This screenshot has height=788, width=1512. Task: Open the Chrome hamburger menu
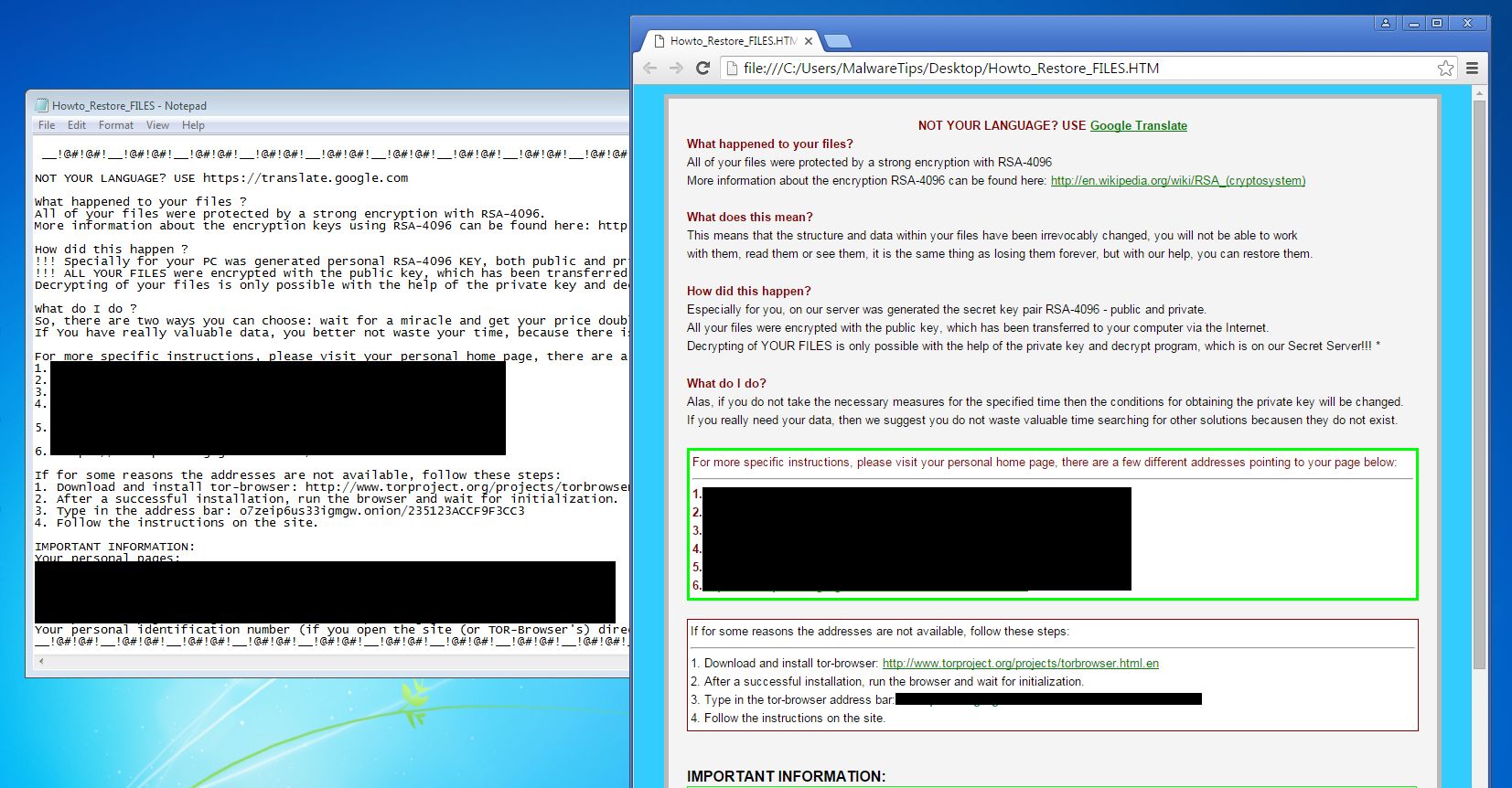tap(1472, 68)
